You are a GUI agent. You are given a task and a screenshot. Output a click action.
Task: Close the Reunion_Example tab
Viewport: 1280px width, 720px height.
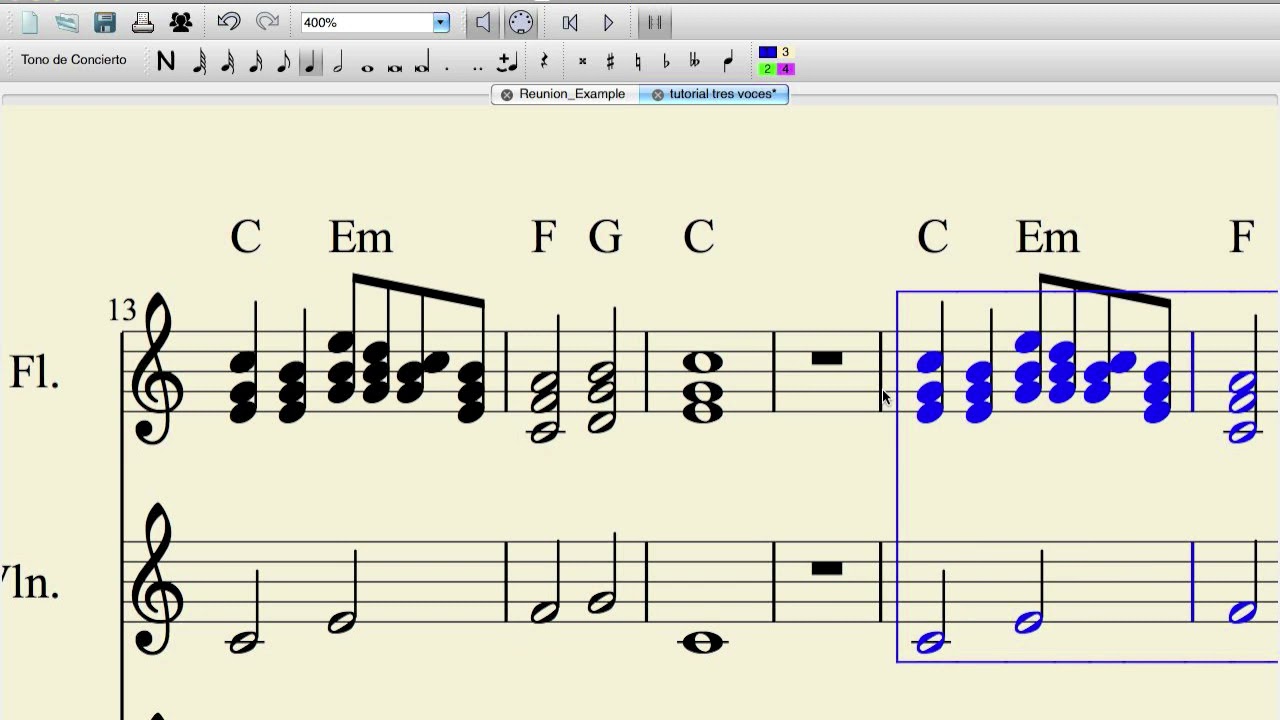(506, 95)
